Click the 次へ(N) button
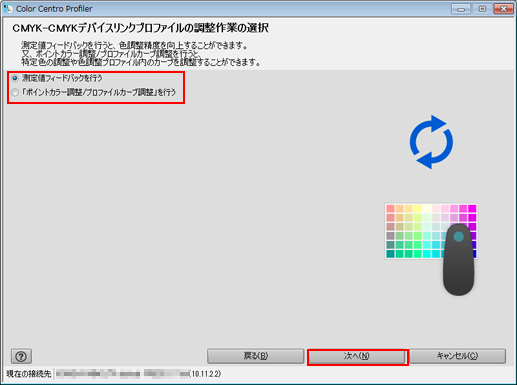The image size is (517, 385). click(x=357, y=356)
